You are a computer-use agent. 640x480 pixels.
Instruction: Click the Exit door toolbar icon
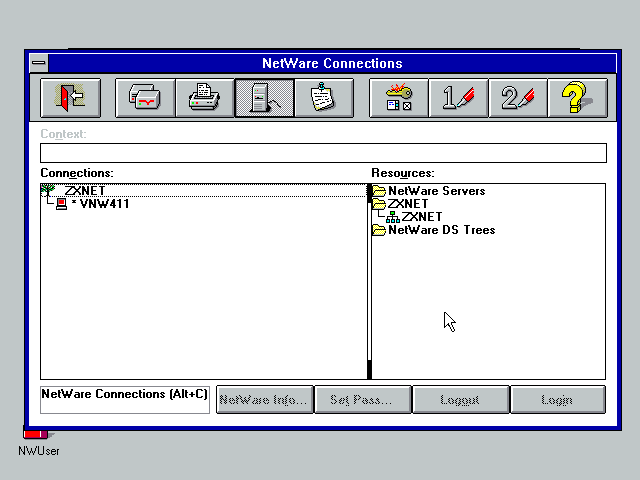(71, 98)
